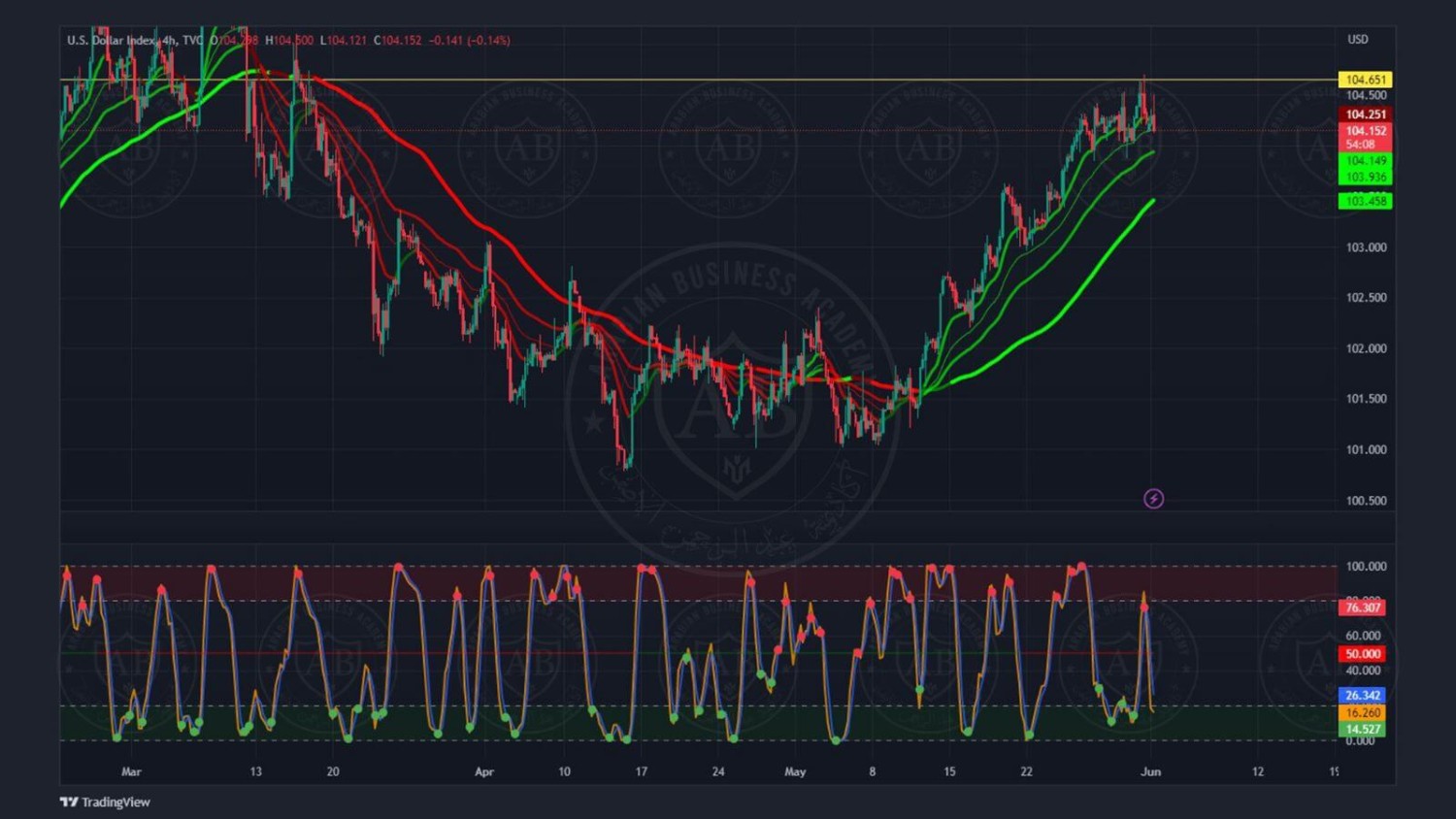Click the 54:08 bar countdown timer
The width and height of the screenshot is (1456, 819).
pos(1360,145)
